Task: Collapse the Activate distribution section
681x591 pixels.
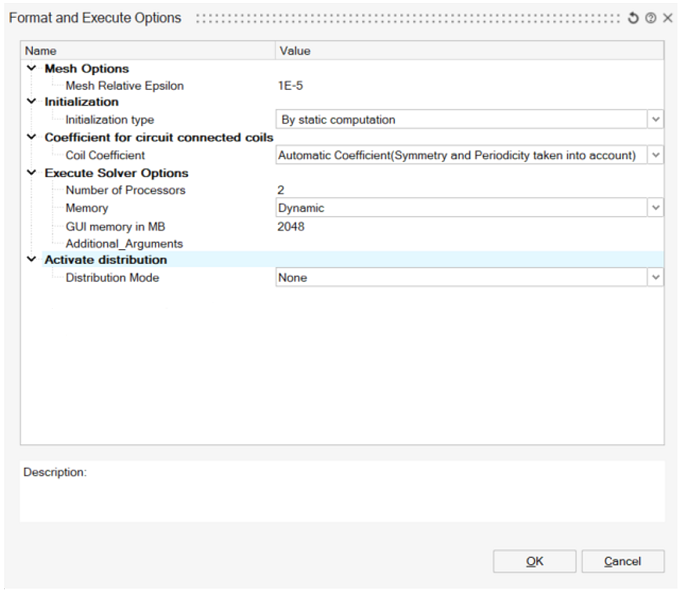Action: tap(31, 260)
